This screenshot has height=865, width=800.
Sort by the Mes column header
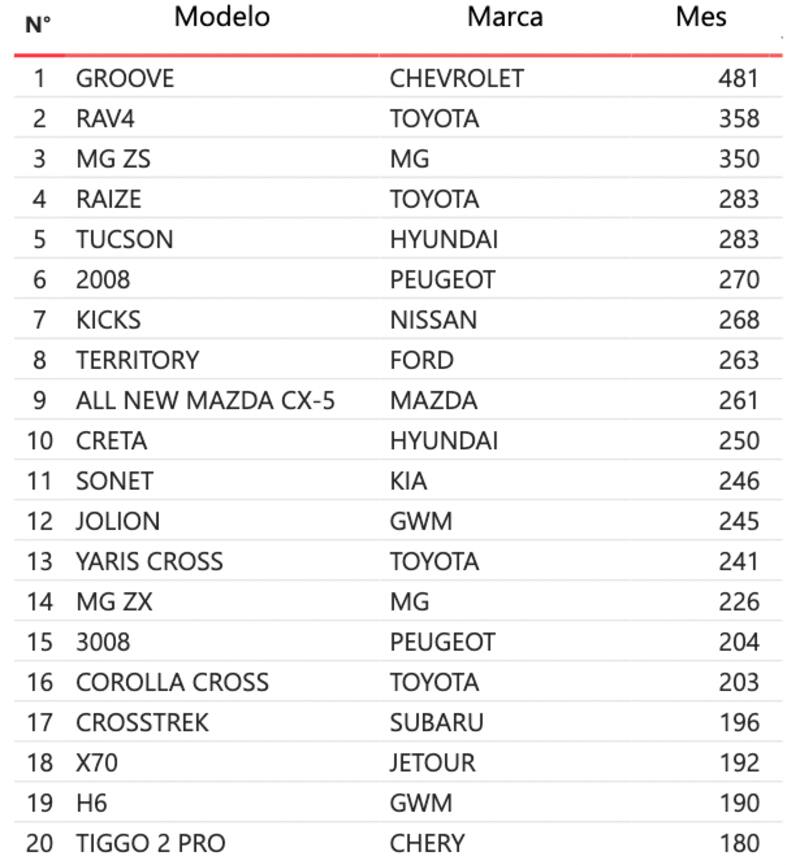coord(701,17)
